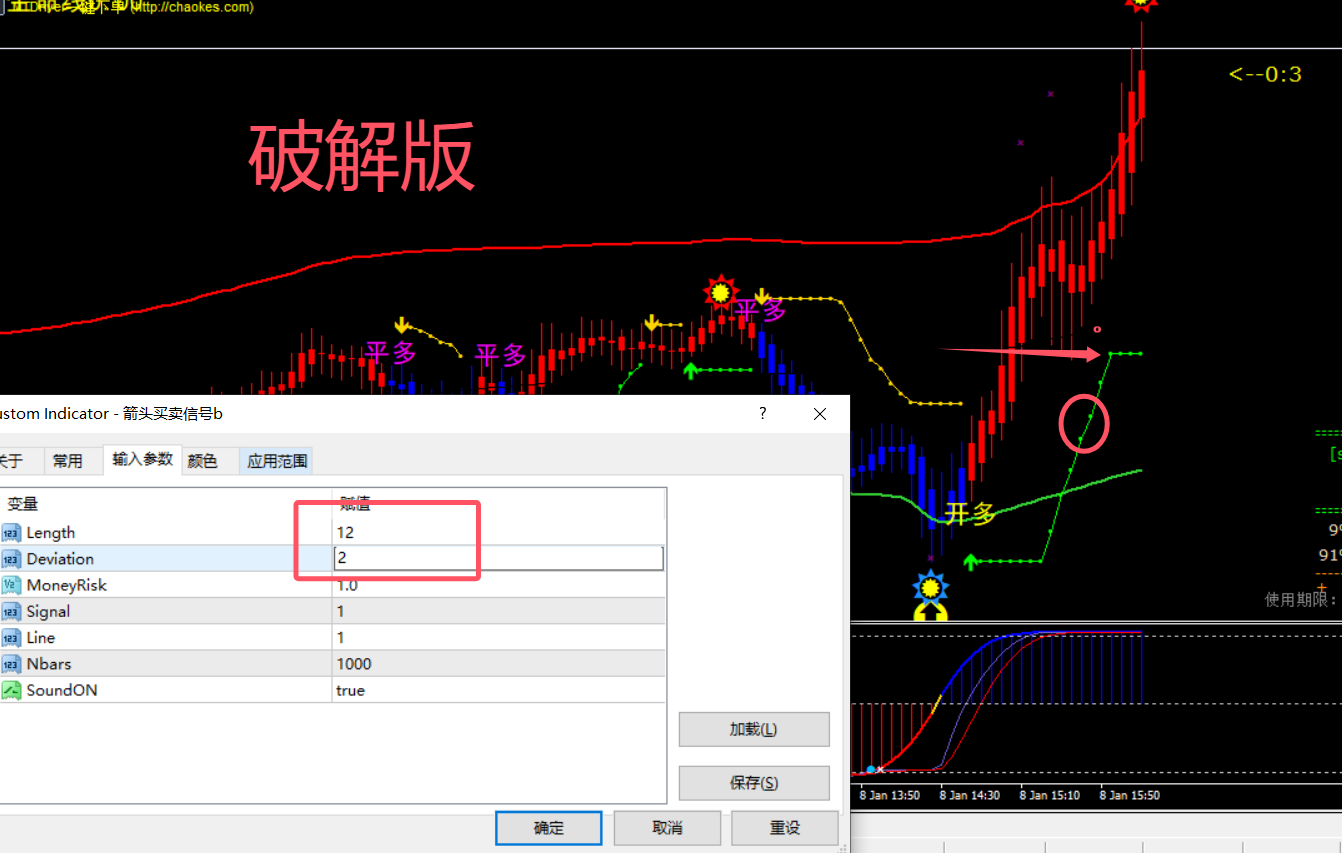The height and width of the screenshot is (853, 1342).
Task: Click the 重设 button to reset parameters
Action: (x=785, y=827)
